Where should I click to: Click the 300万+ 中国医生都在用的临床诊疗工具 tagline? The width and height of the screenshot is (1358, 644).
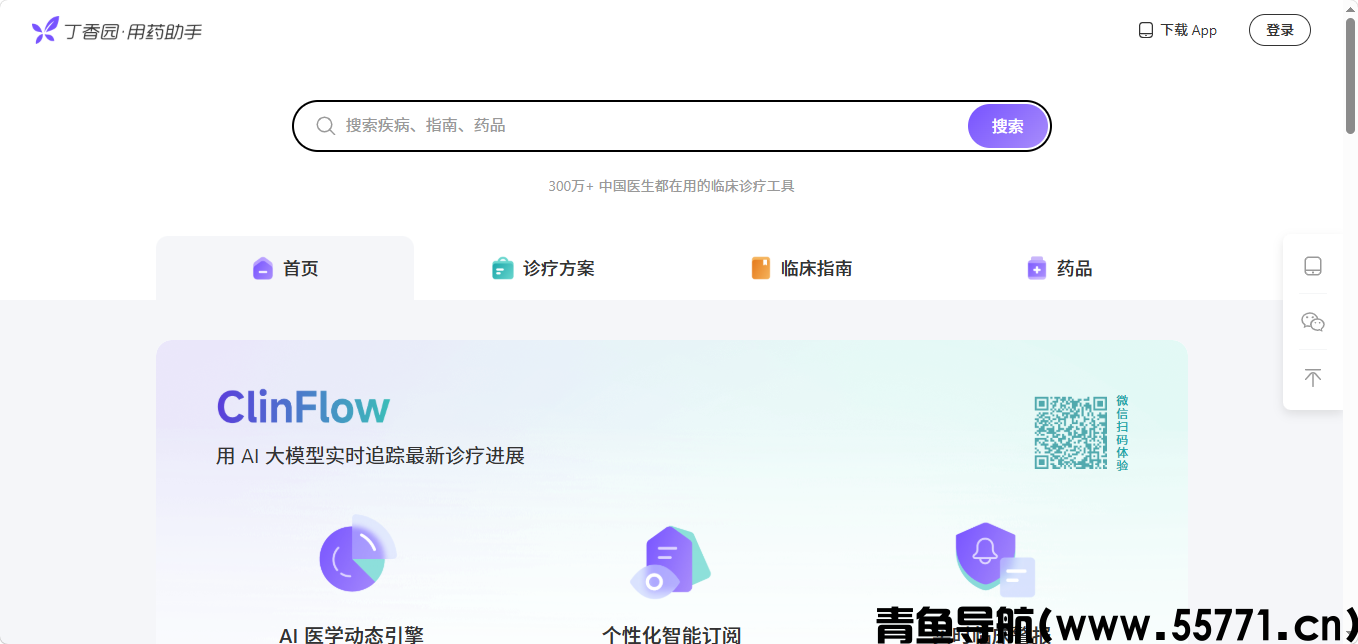(x=671, y=186)
